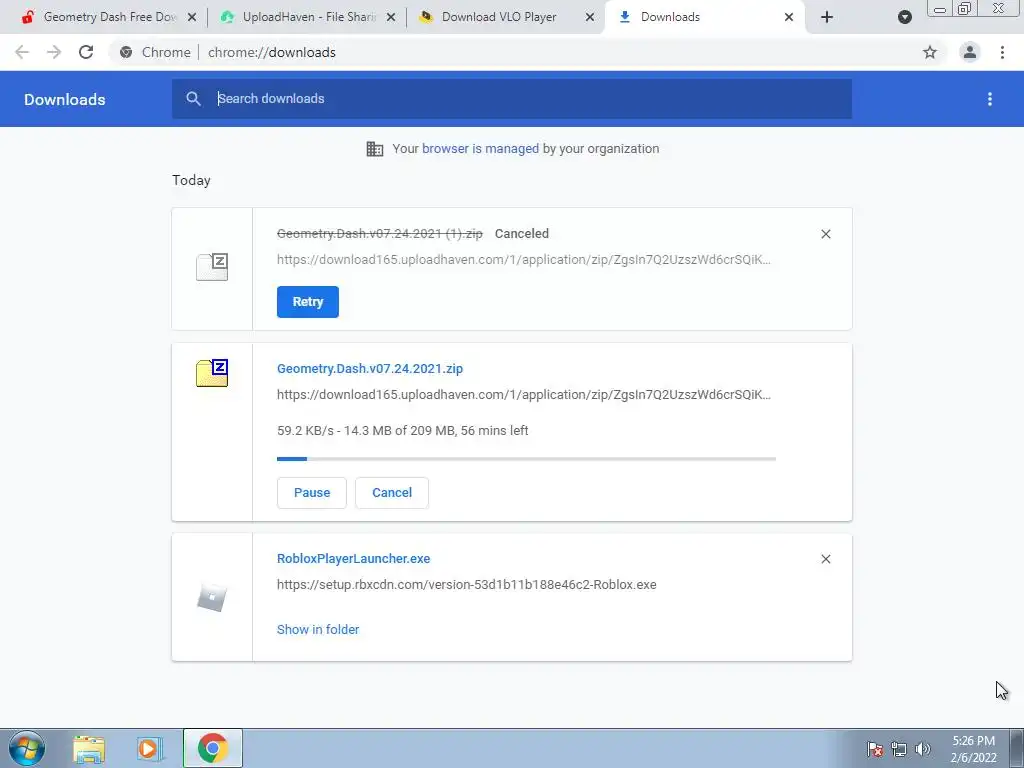Open the RobloxPlayerLauncher.exe file link
This screenshot has height=768, width=1024.
pyautogui.click(x=353, y=558)
